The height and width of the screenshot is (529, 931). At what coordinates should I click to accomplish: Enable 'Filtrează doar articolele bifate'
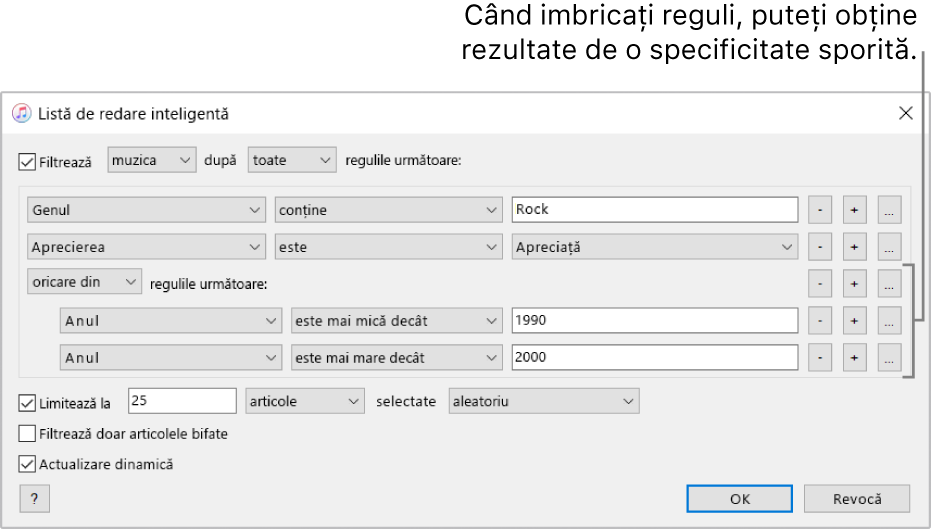click(27, 434)
